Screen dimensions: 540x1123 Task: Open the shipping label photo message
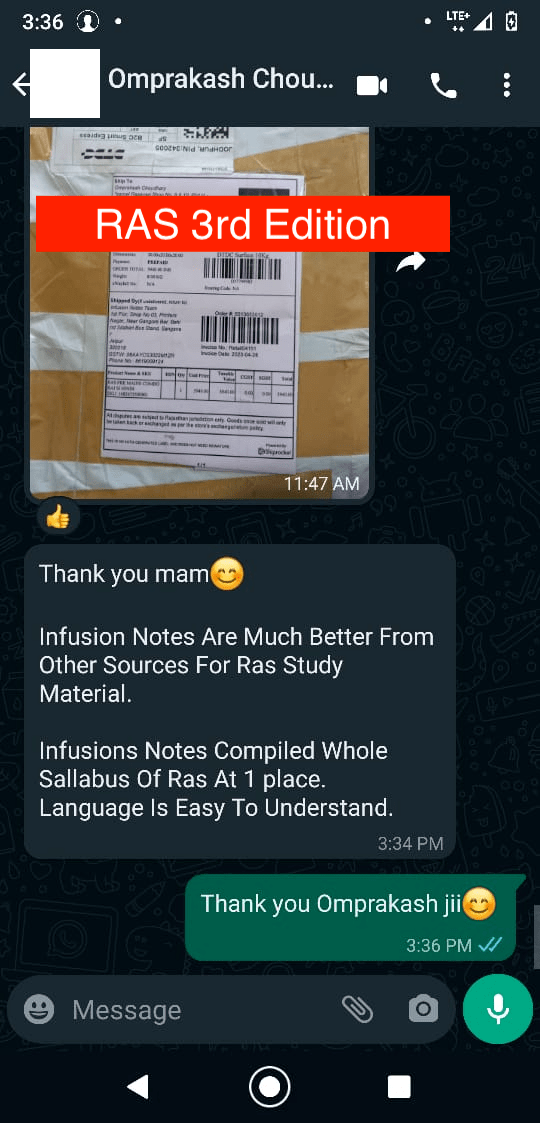point(200,313)
